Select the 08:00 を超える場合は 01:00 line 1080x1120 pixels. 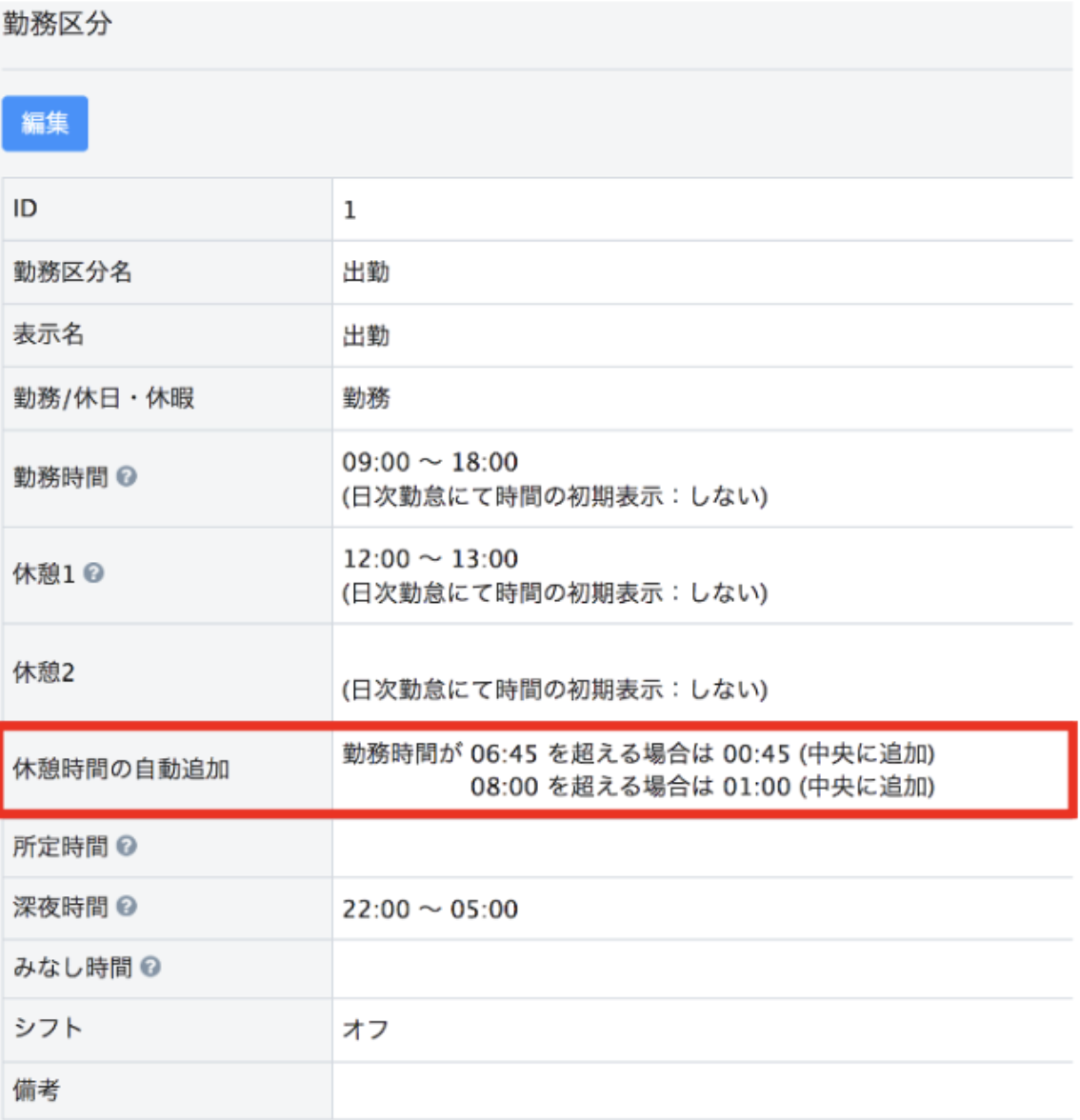702,787
